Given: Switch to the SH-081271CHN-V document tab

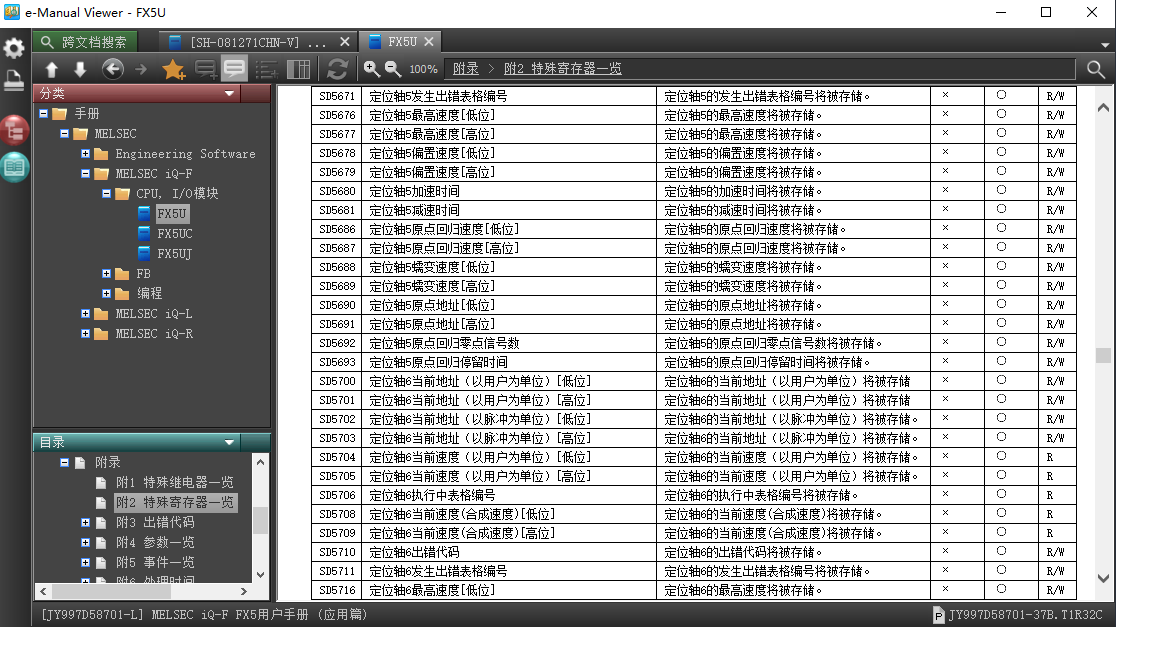Looking at the screenshot, I should pos(258,42).
